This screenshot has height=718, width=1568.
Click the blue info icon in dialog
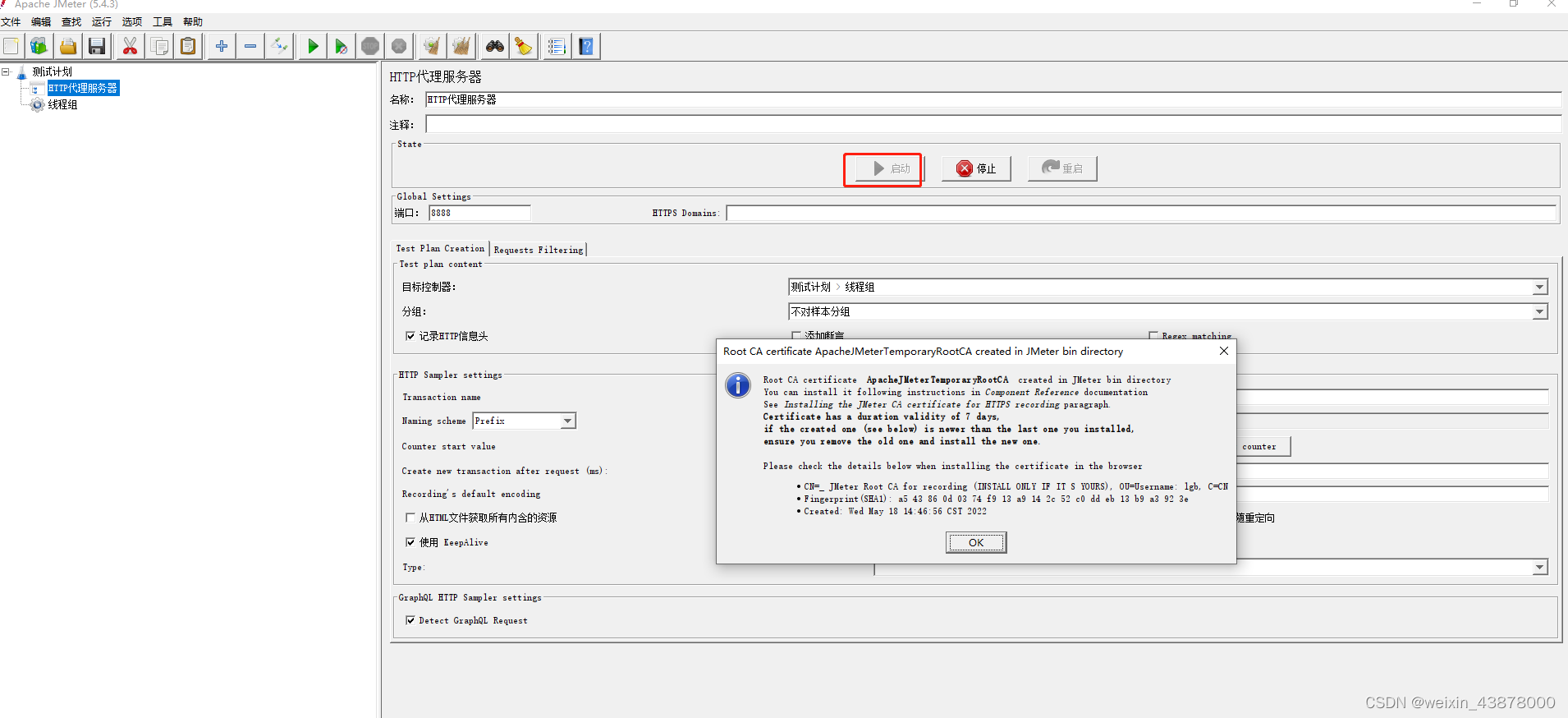click(738, 384)
